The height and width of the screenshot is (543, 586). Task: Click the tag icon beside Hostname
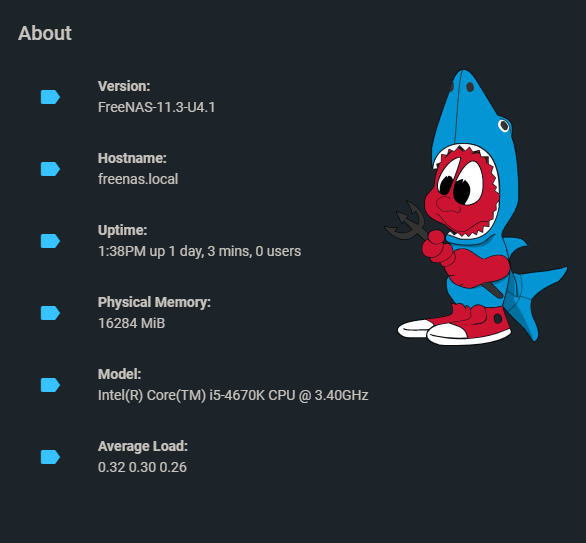pyautogui.click(x=50, y=169)
